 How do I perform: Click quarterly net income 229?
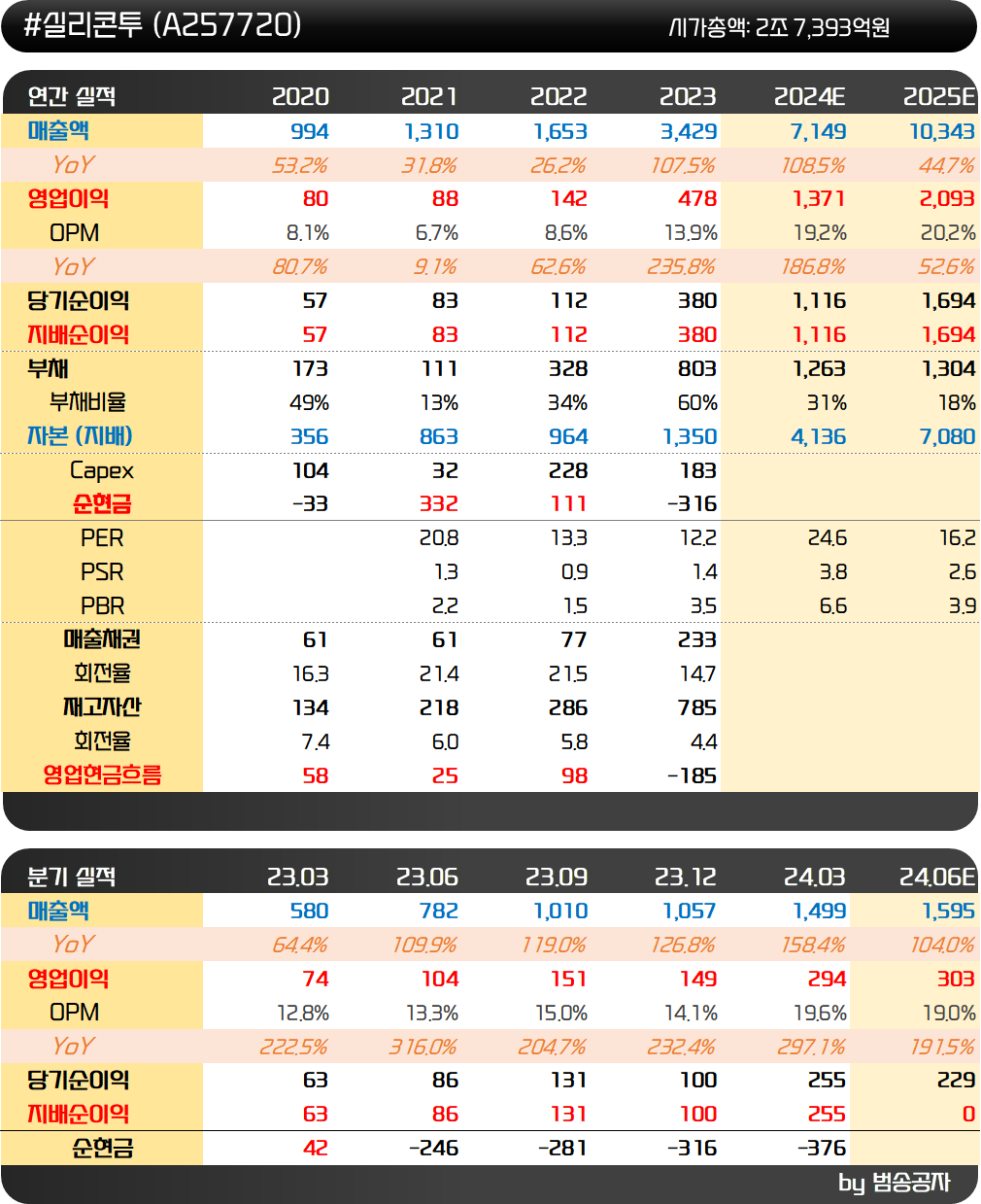click(956, 1080)
